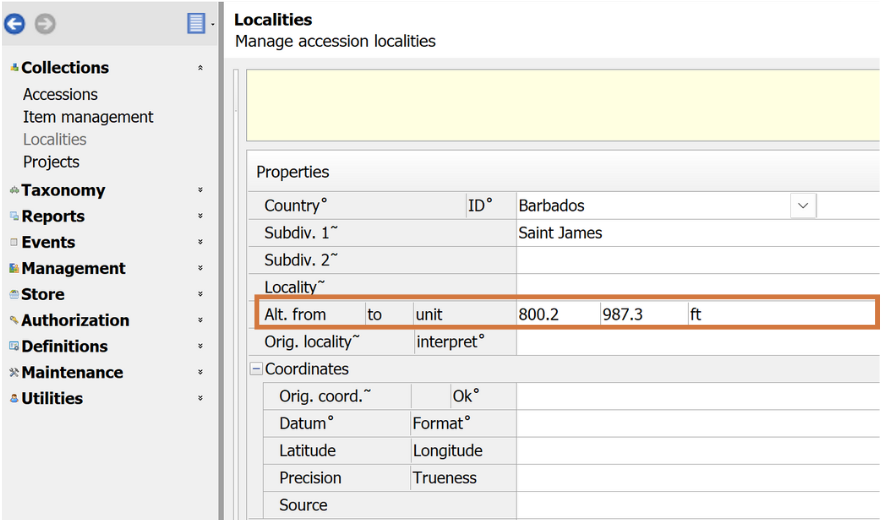This screenshot has width=890, height=520.
Task: Open the Reports menu heading
Action: [x=53, y=216]
